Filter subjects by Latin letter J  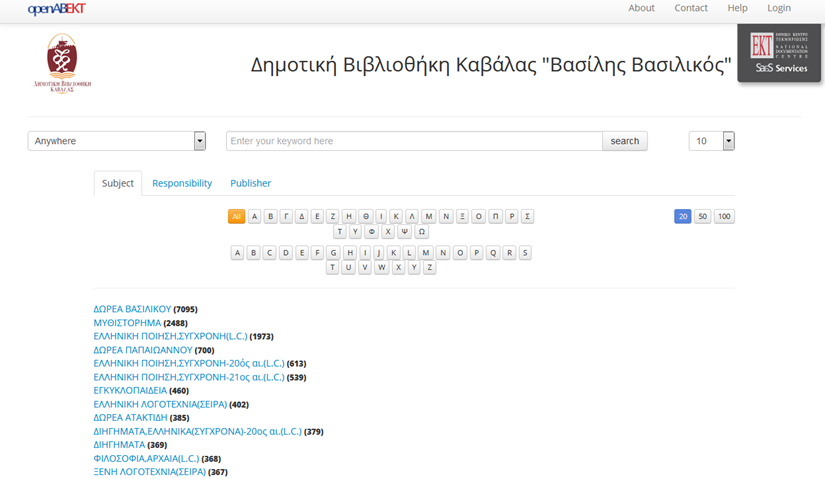click(x=378, y=253)
